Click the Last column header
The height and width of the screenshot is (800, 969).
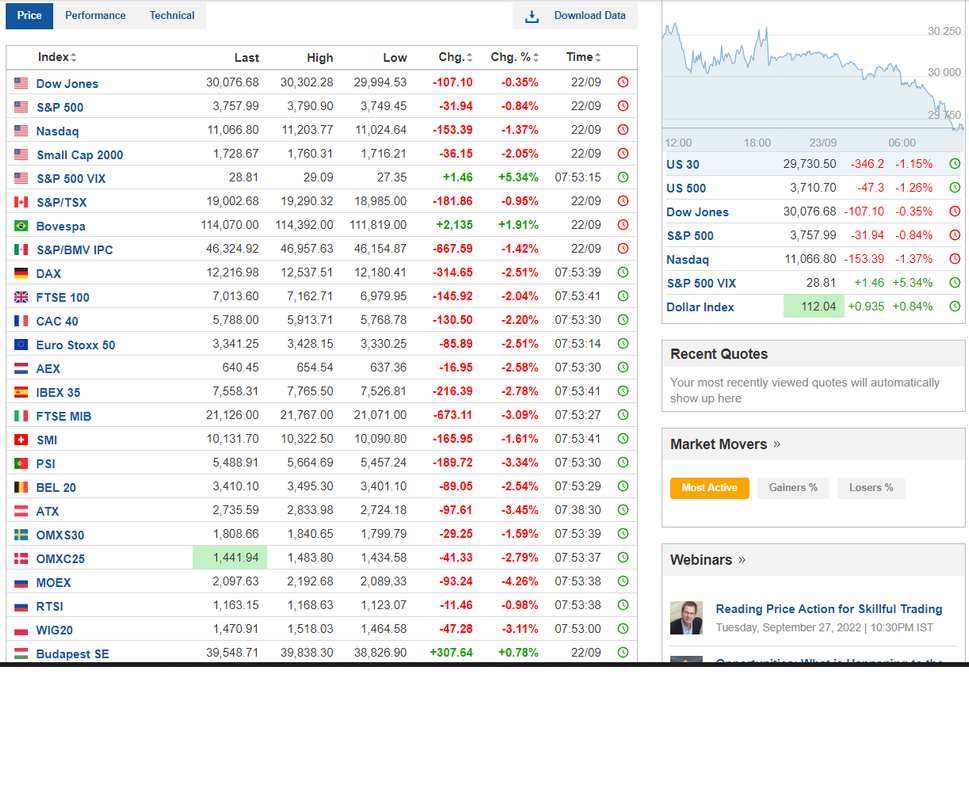247,57
